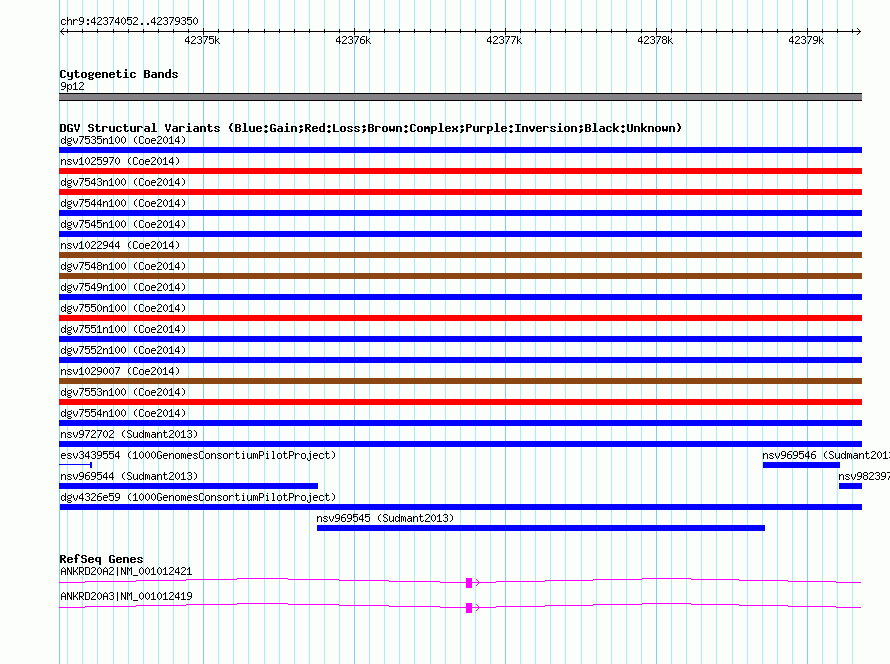This screenshot has width=890, height=664.
Task: Click the ANKRD20A2|NM_001012421 gene label
Action: click(x=126, y=571)
